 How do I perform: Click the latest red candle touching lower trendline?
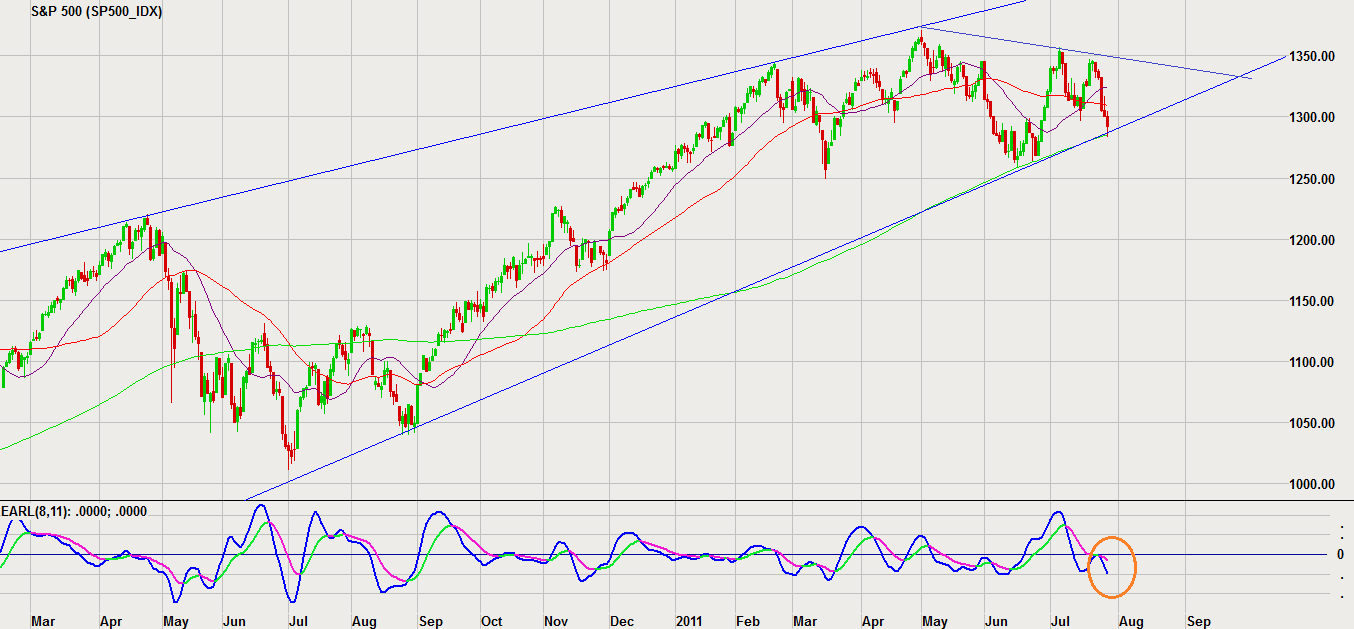[x=1107, y=124]
